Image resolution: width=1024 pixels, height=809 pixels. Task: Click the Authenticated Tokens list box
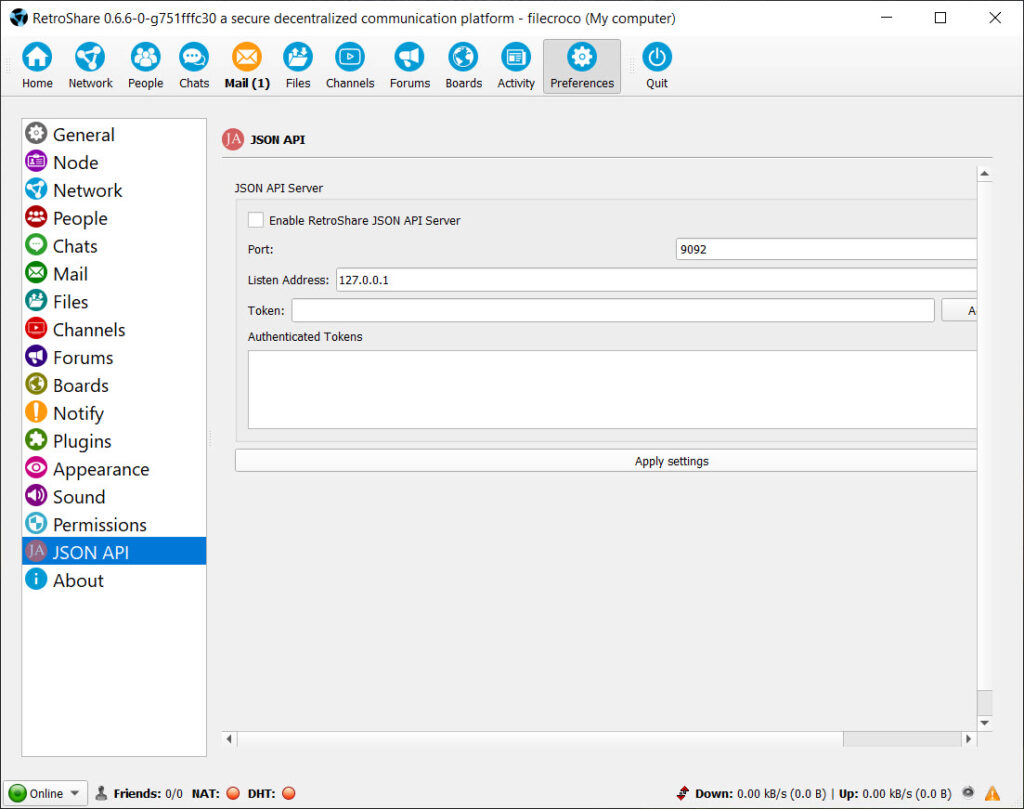coord(612,390)
